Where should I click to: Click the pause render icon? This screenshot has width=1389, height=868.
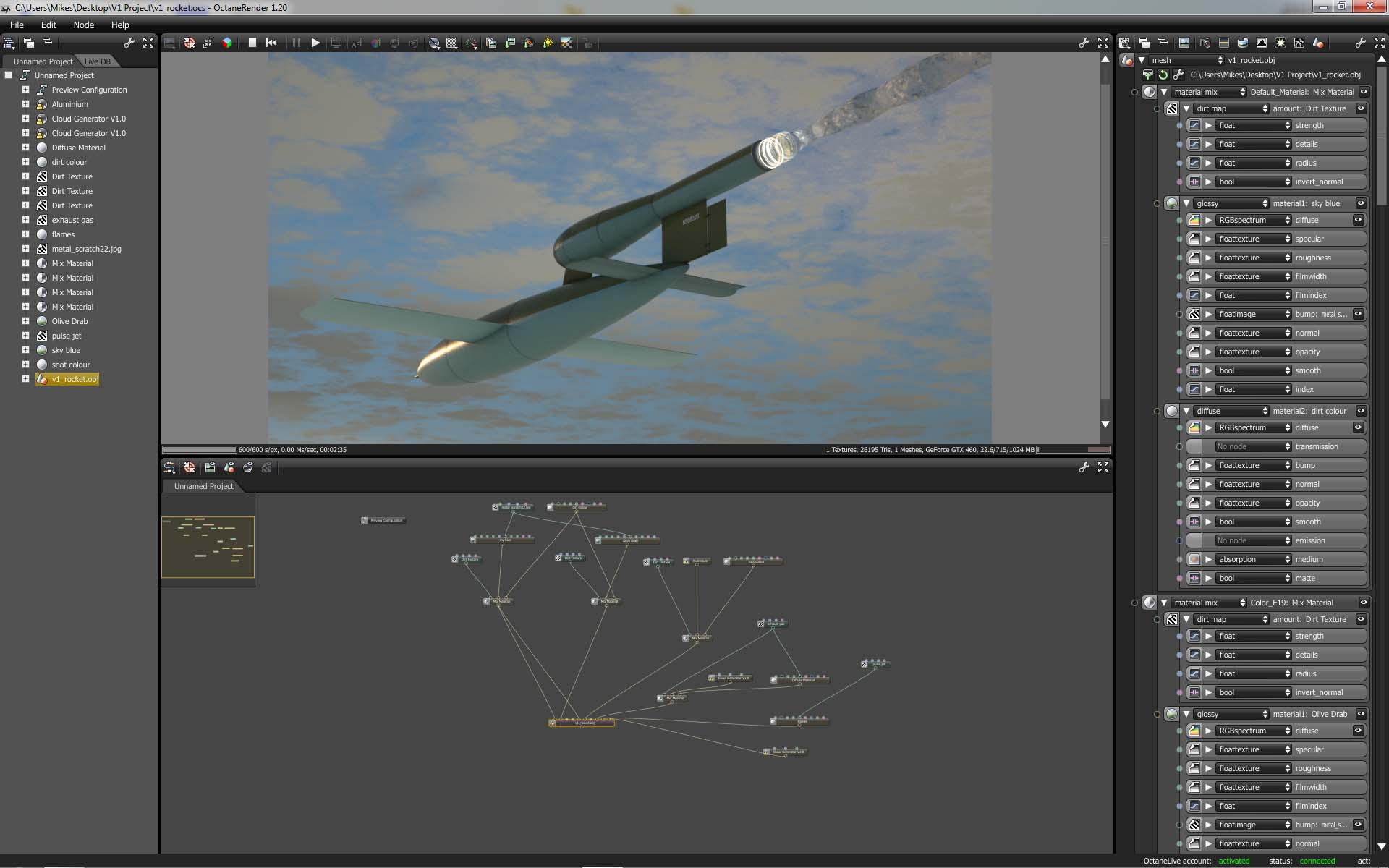point(296,43)
